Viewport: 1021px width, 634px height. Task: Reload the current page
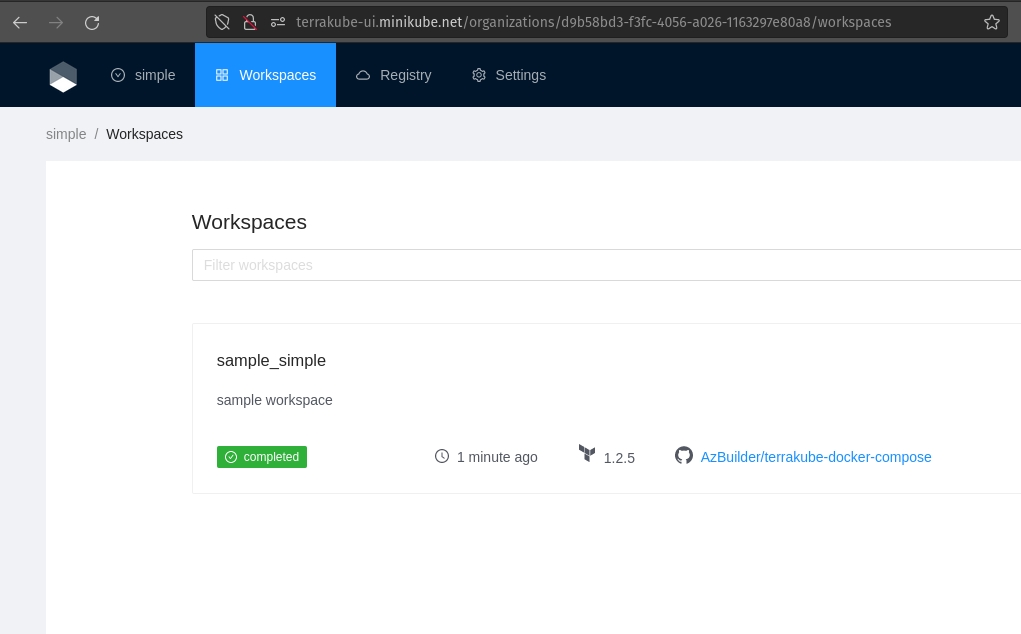pos(92,22)
